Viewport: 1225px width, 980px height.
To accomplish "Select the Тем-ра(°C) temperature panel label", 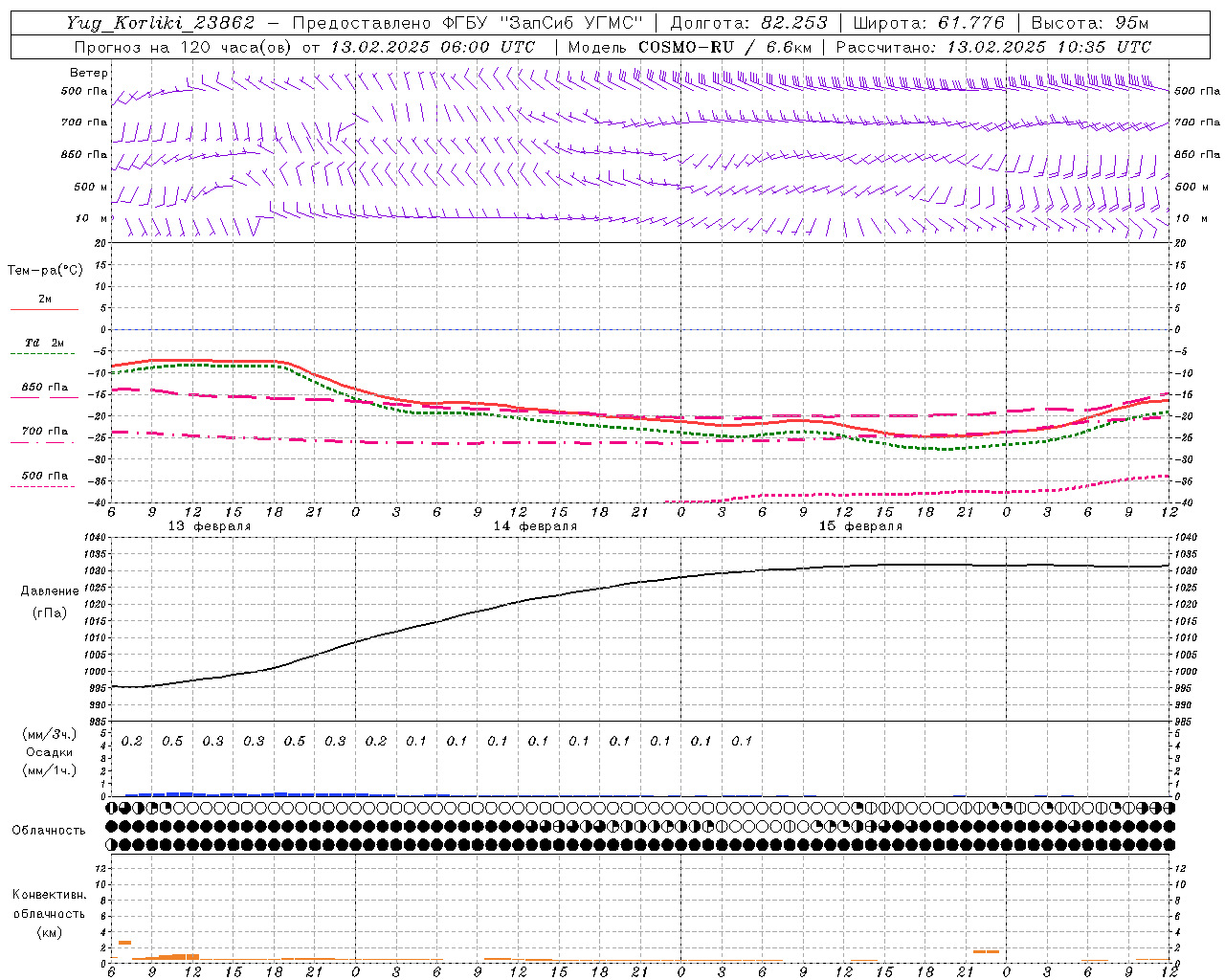I will click(x=45, y=270).
